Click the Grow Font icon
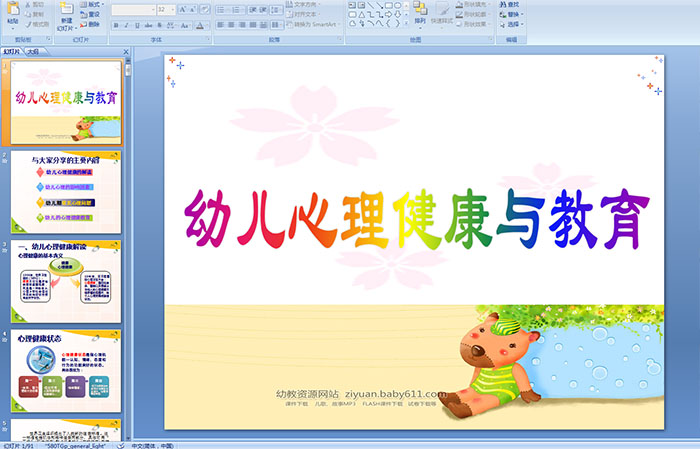Screen dimensions: 700x449 [183, 9]
